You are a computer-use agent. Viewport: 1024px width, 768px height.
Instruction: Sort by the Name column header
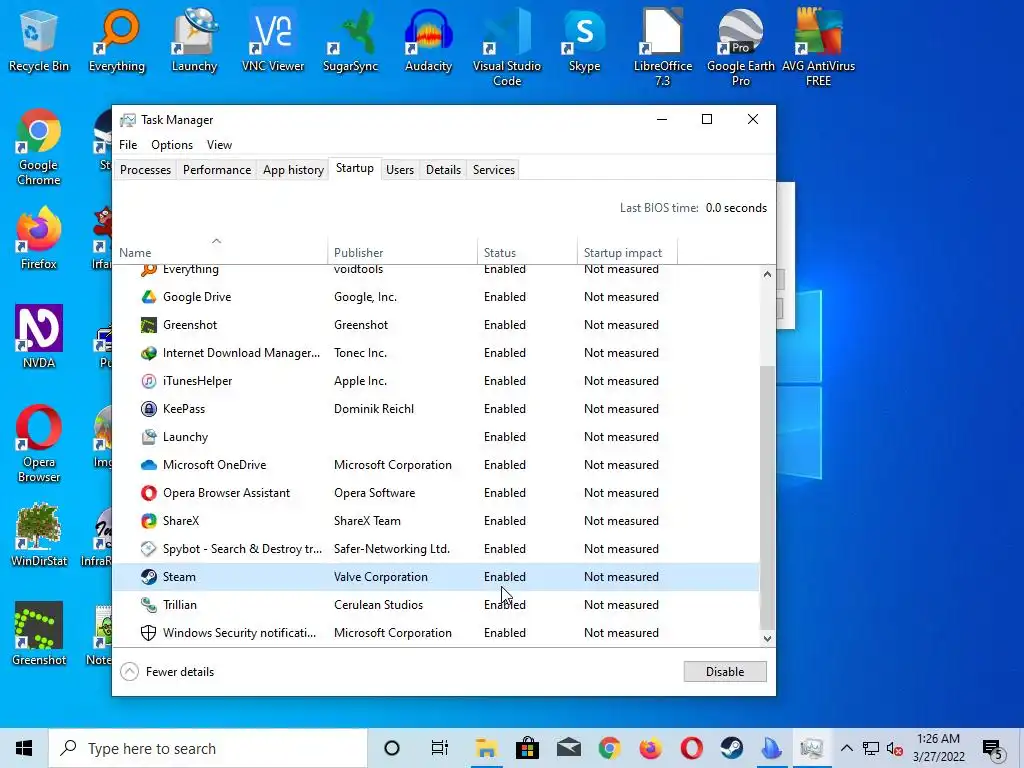click(x=219, y=253)
